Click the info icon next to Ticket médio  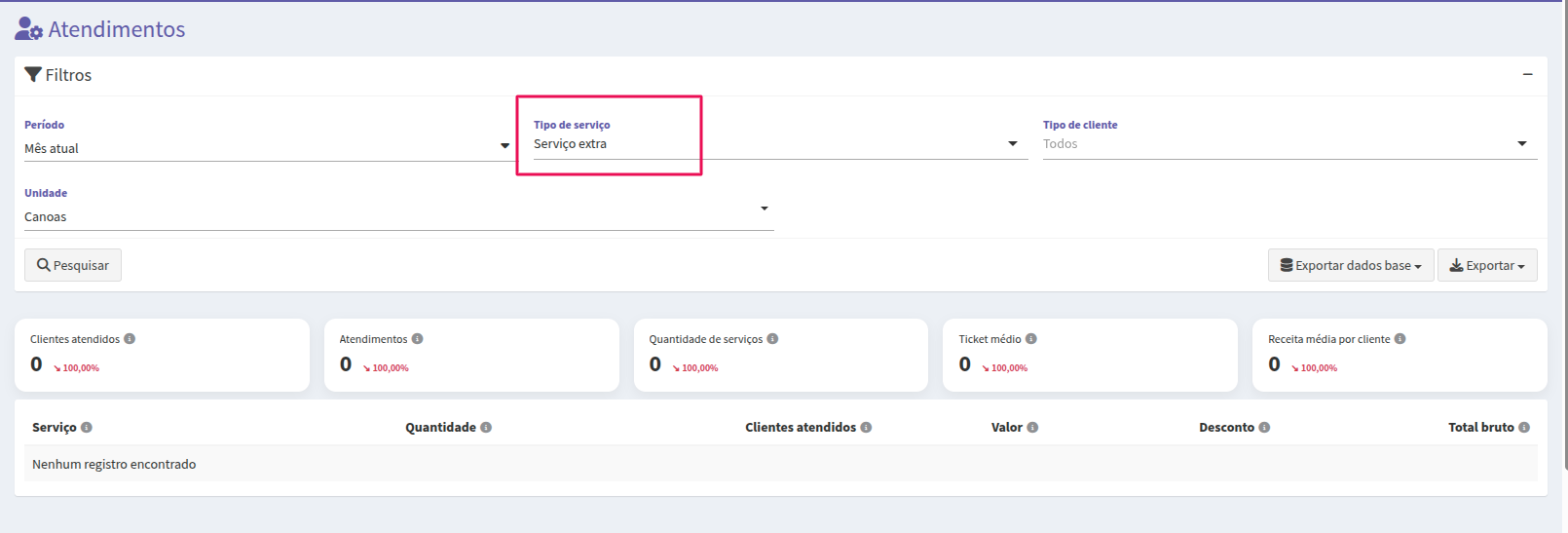(x=1030, y=339)
